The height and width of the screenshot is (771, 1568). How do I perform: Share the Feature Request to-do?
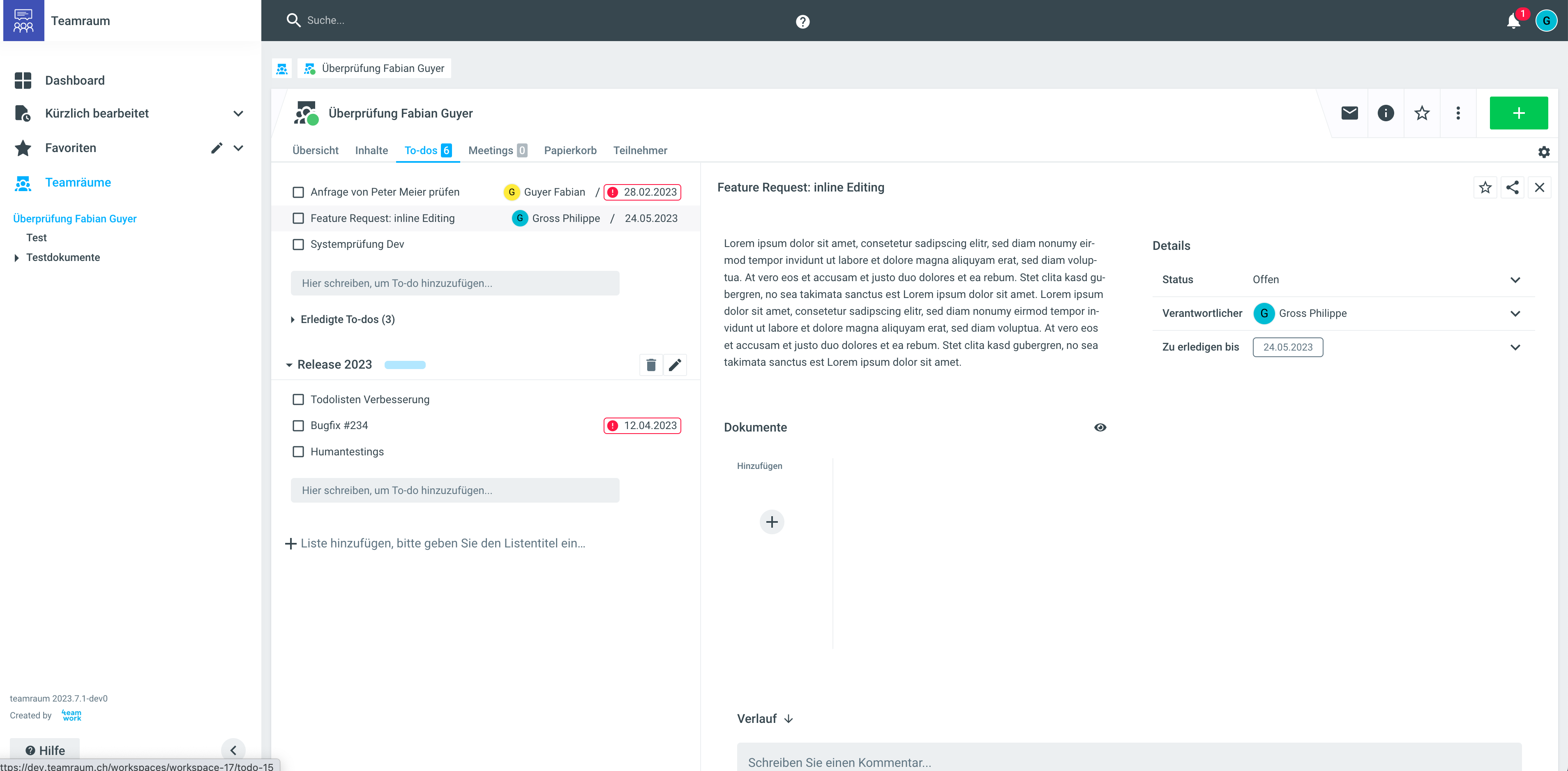tap(1512, 187)
